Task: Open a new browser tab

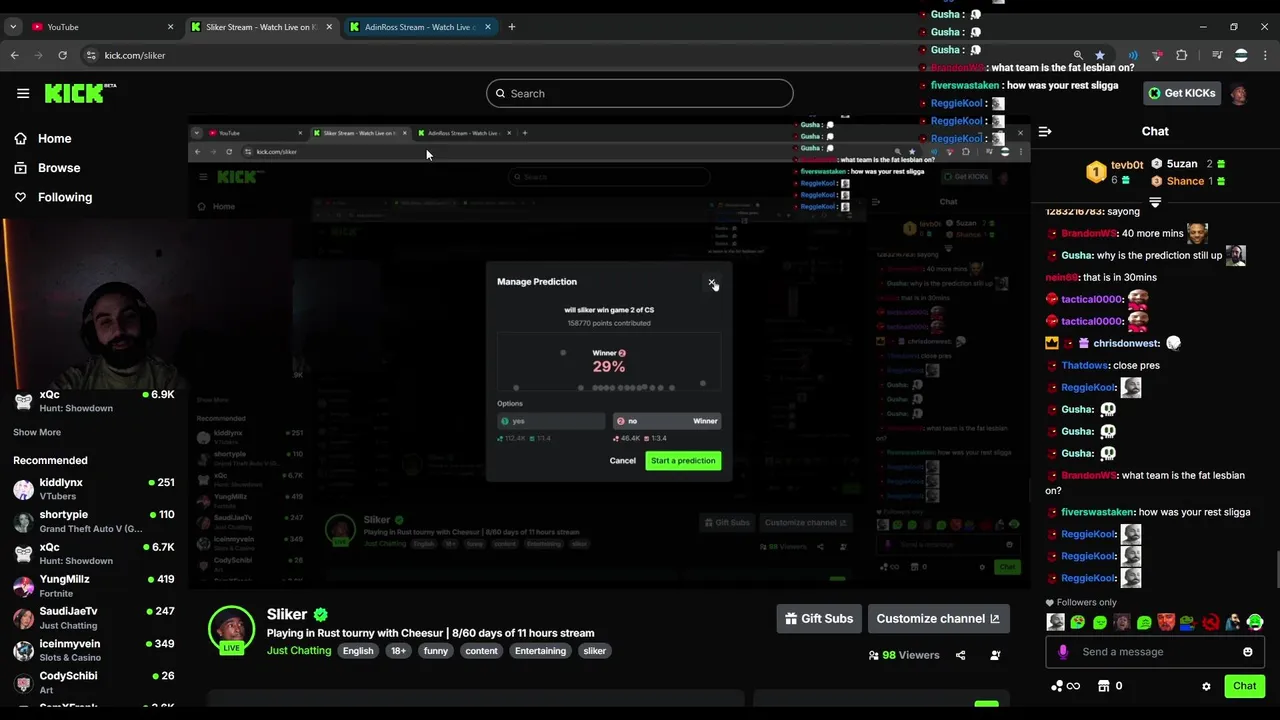Action: (x=511, y=27)
